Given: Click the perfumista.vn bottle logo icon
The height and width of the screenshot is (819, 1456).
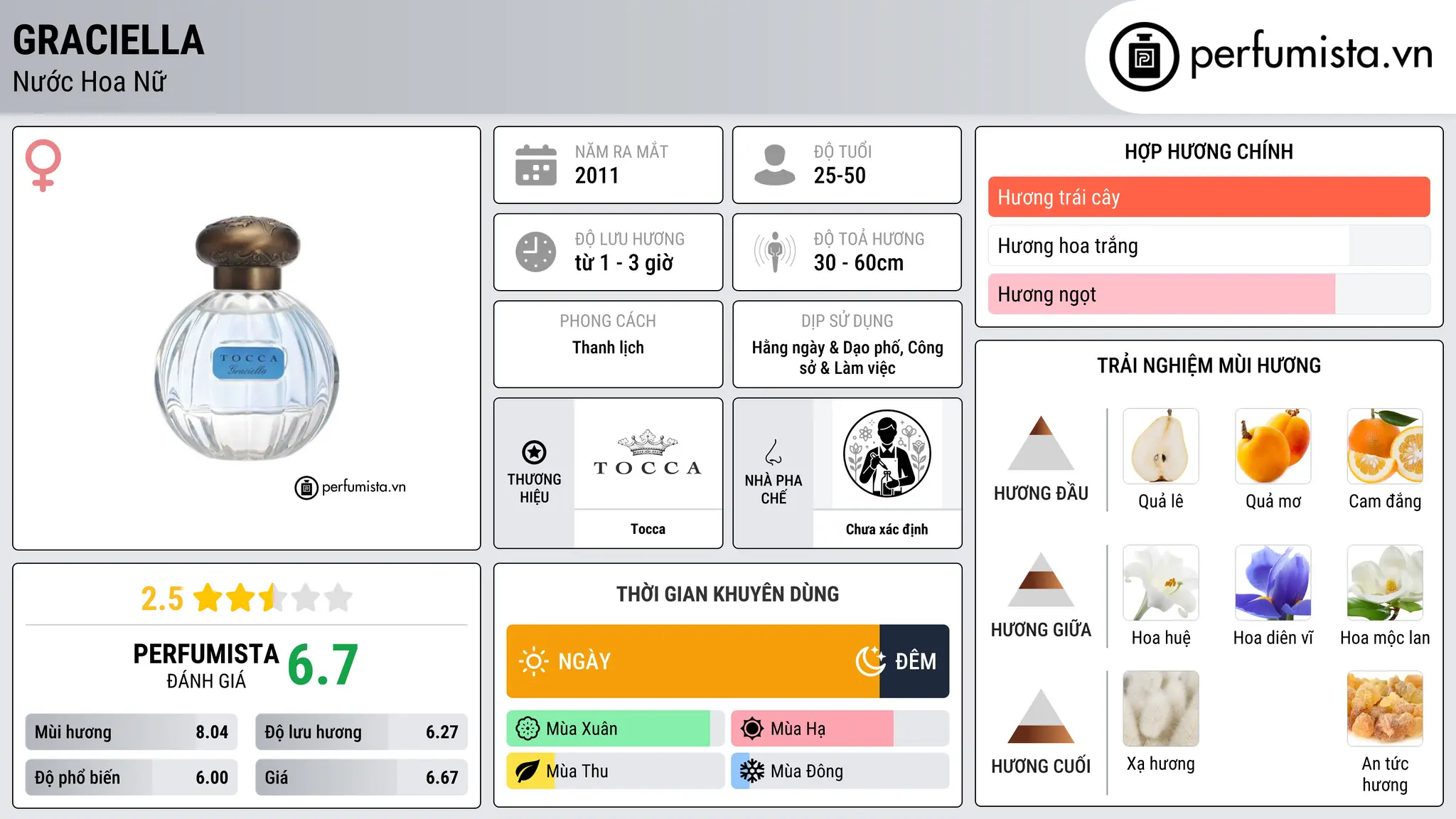Looking at the screenshot, I should [1144, 57].
